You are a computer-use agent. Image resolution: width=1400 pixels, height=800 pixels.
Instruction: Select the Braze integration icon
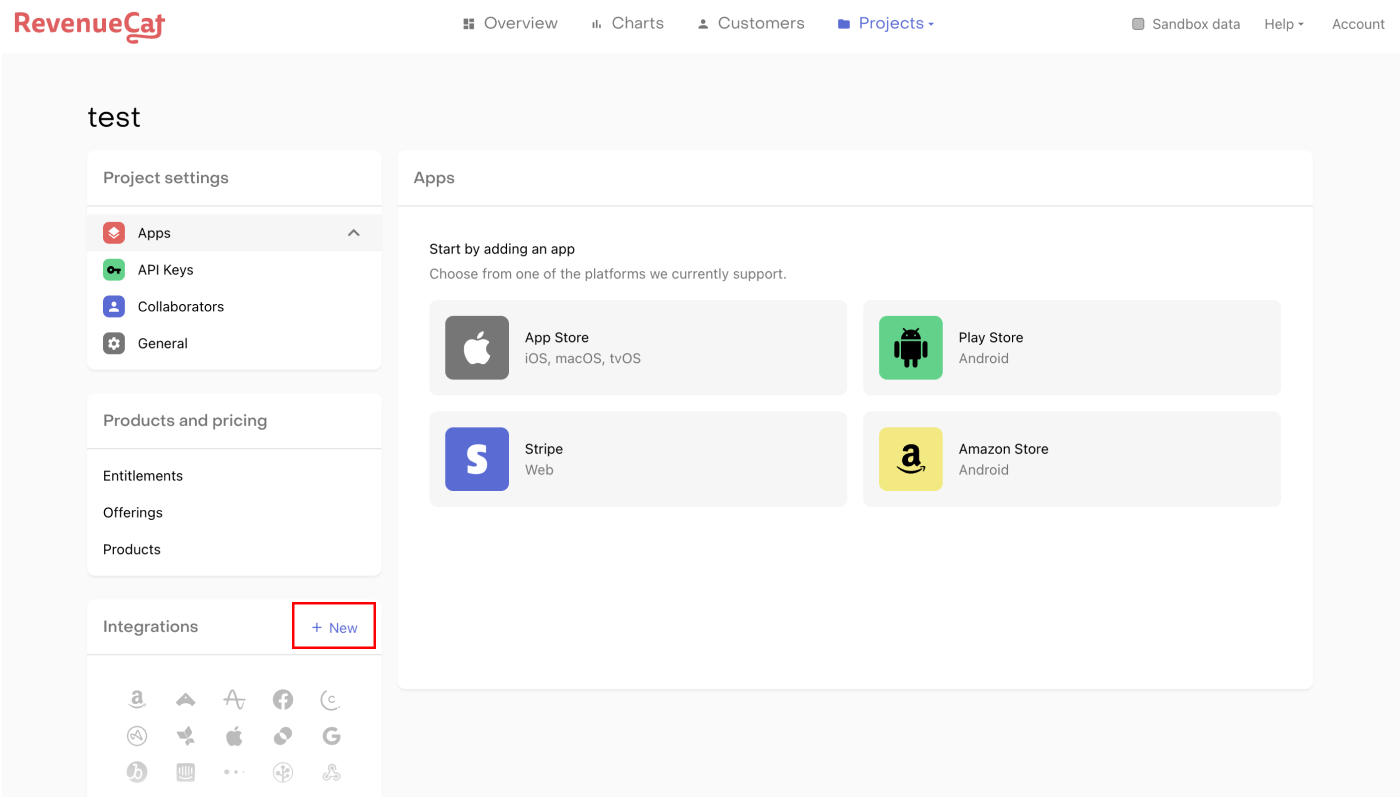(137, 772)
